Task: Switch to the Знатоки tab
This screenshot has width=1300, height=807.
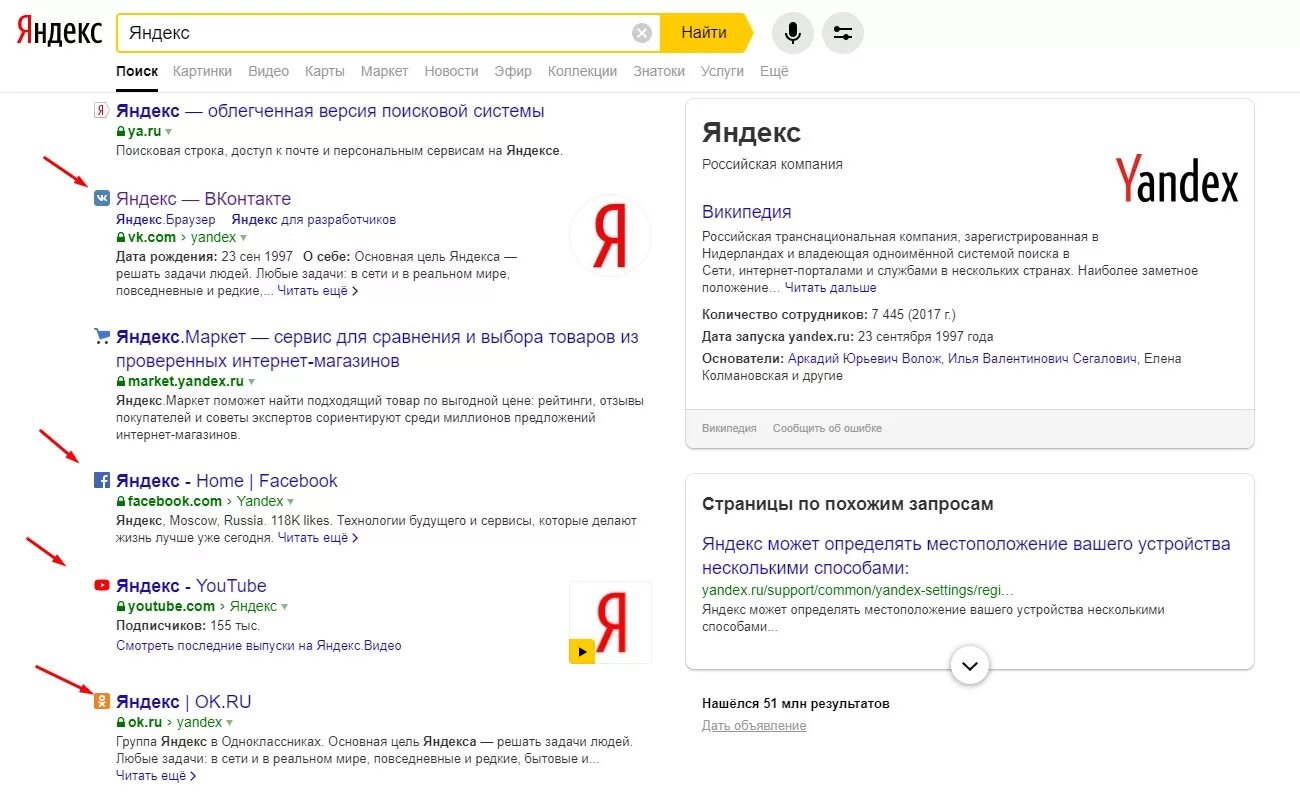Action: [659, 71]
